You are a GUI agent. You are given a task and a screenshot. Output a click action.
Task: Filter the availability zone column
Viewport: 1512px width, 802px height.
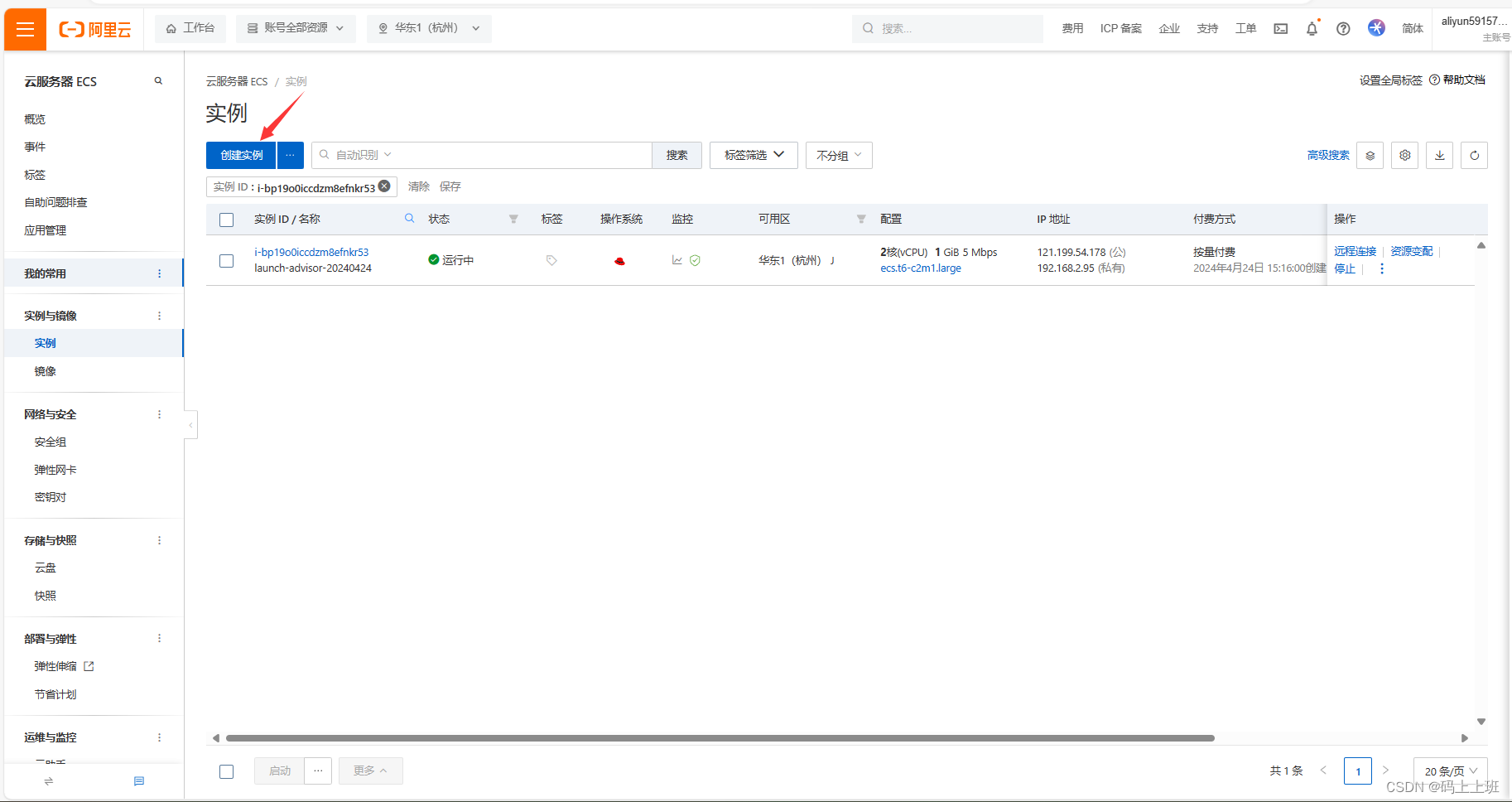click(861, 219)
